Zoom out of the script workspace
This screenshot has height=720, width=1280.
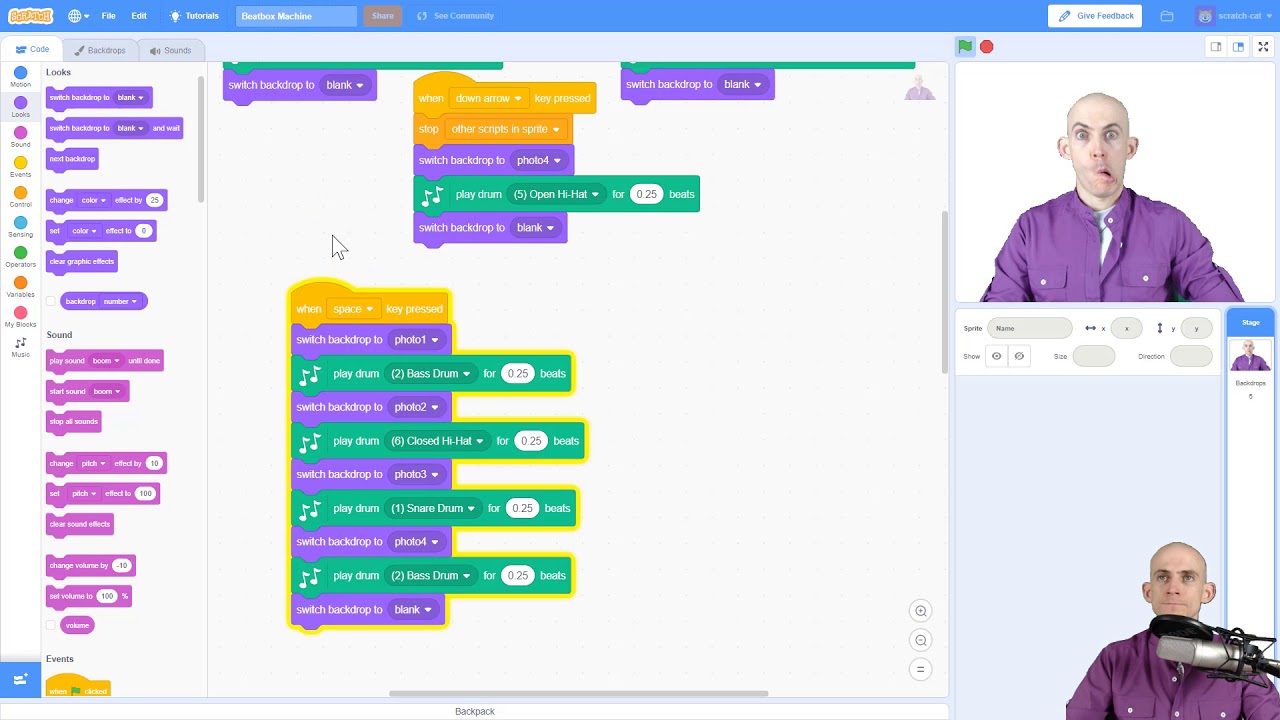tap(921, 640)
